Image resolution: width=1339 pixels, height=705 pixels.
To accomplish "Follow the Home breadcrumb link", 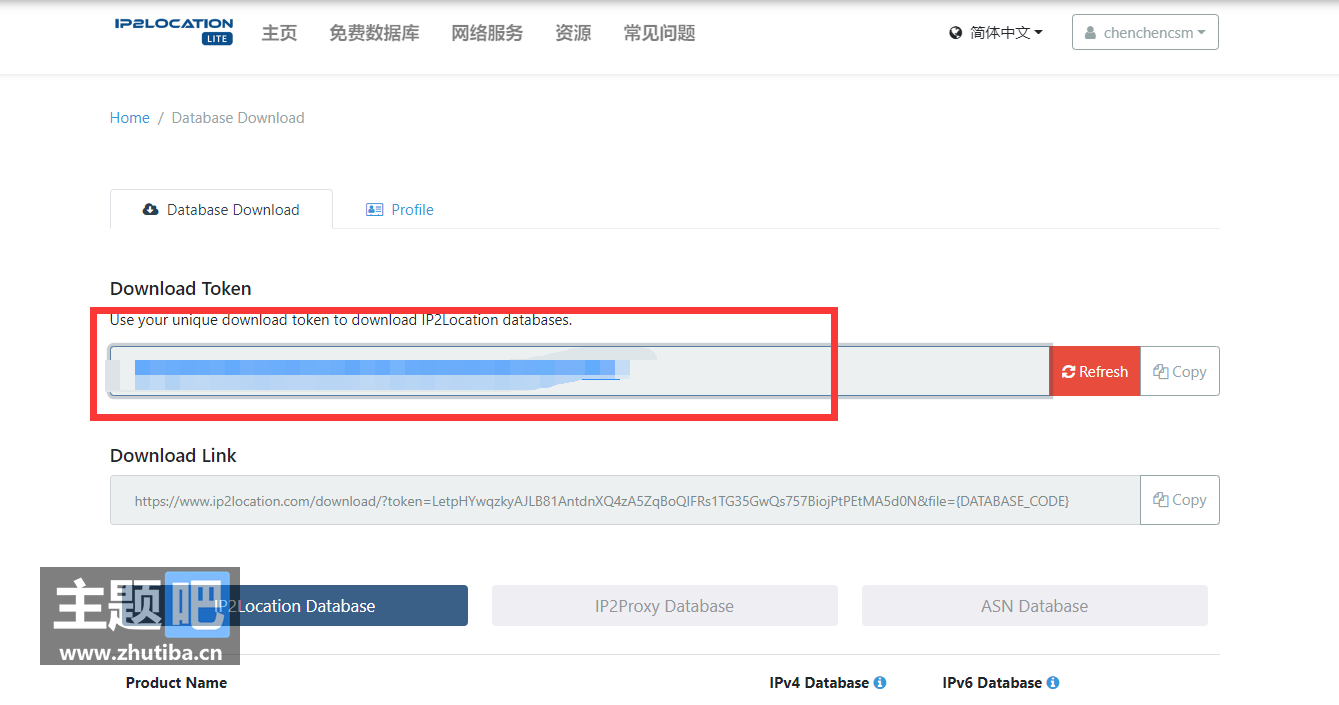I will pyautogui.click(x=130, y=118).
